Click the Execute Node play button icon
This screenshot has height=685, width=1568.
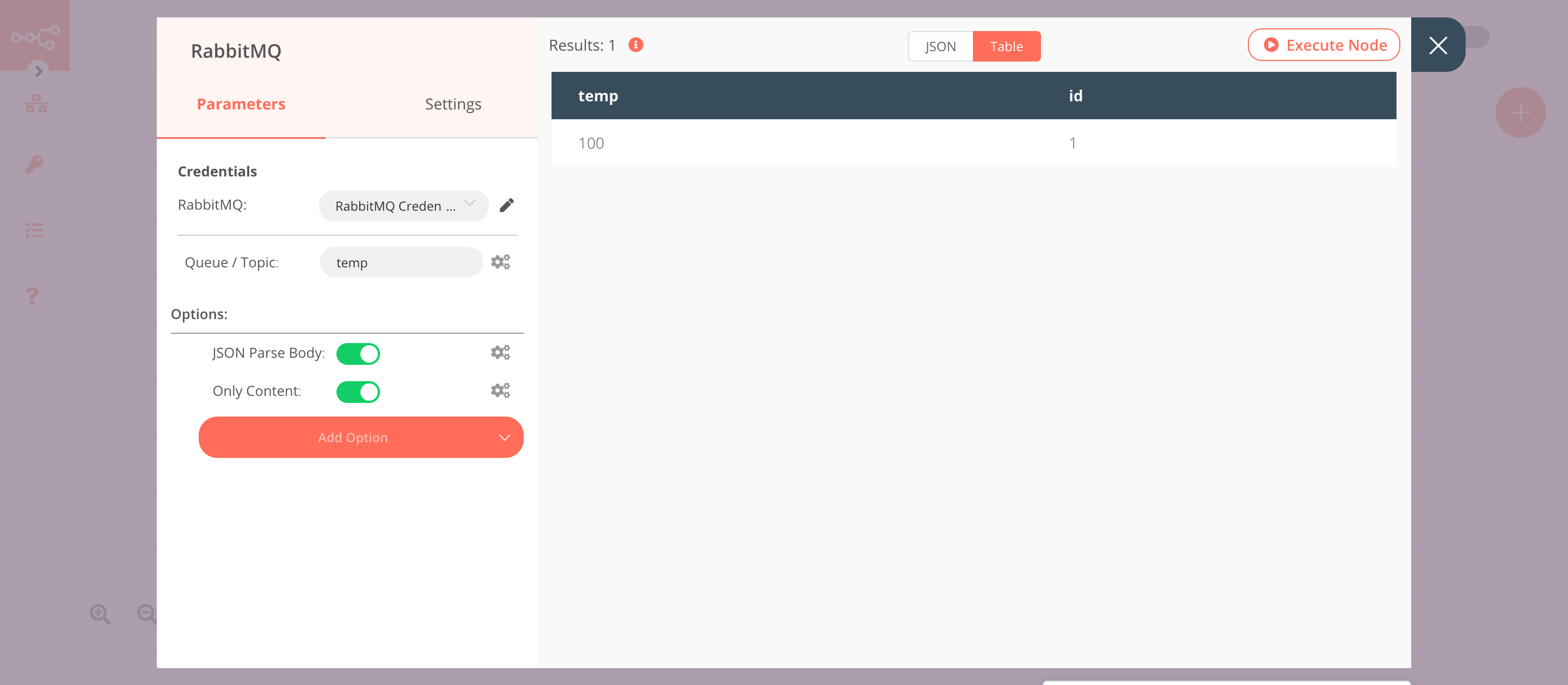[x=1270, y=44]
